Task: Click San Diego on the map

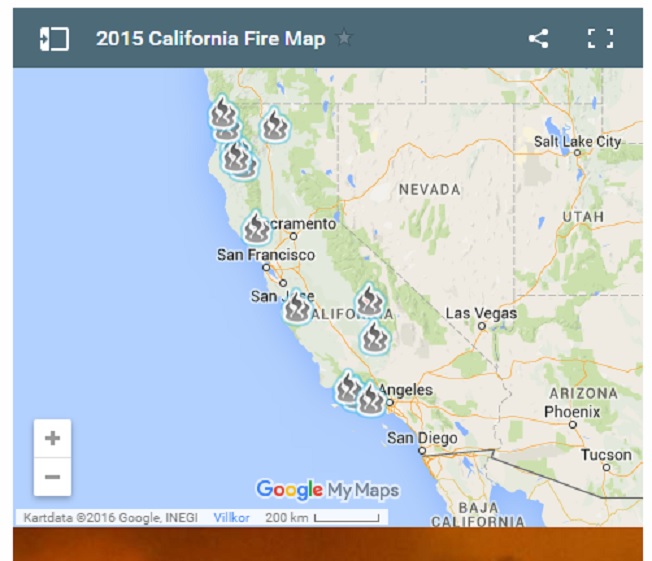Action: (422, 438)
